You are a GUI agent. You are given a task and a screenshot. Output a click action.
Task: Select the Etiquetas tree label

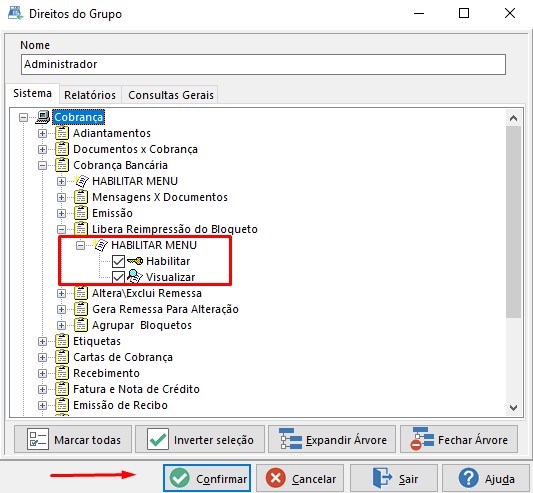pos(97,341)
